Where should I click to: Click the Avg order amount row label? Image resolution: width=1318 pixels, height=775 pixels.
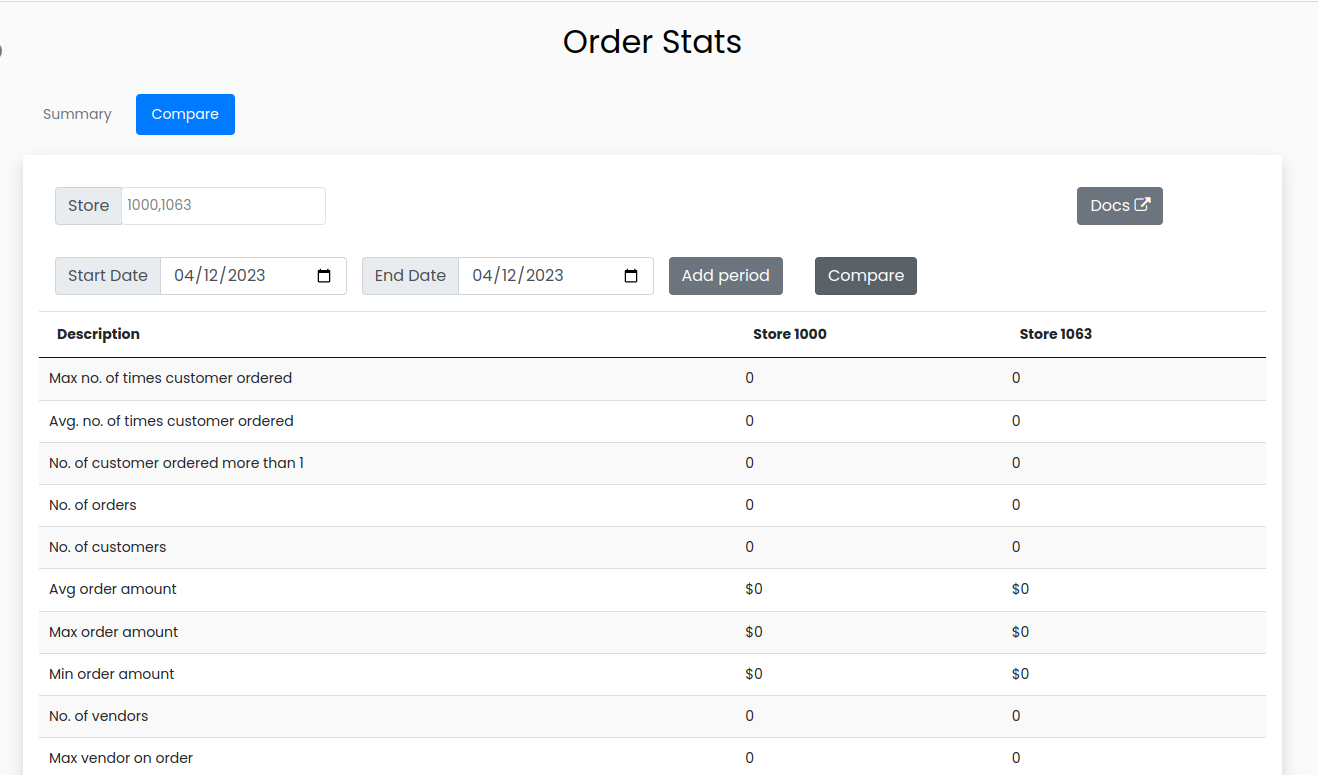tap(113, 589)
